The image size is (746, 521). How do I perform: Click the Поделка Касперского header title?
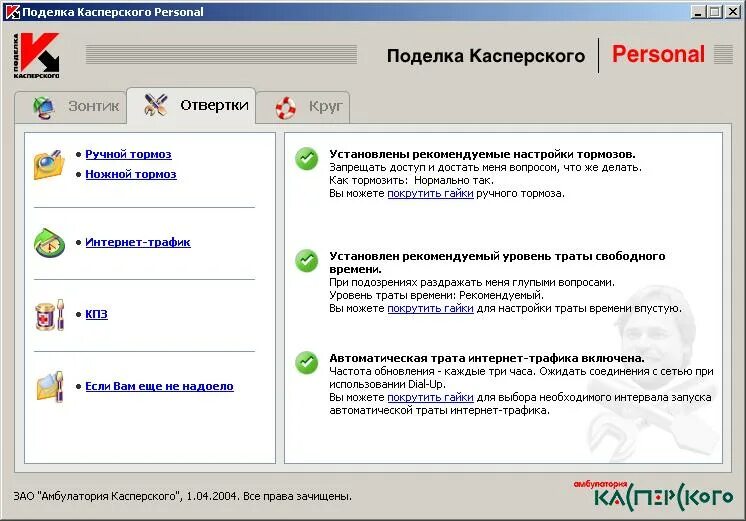click(x=486, y=56)
